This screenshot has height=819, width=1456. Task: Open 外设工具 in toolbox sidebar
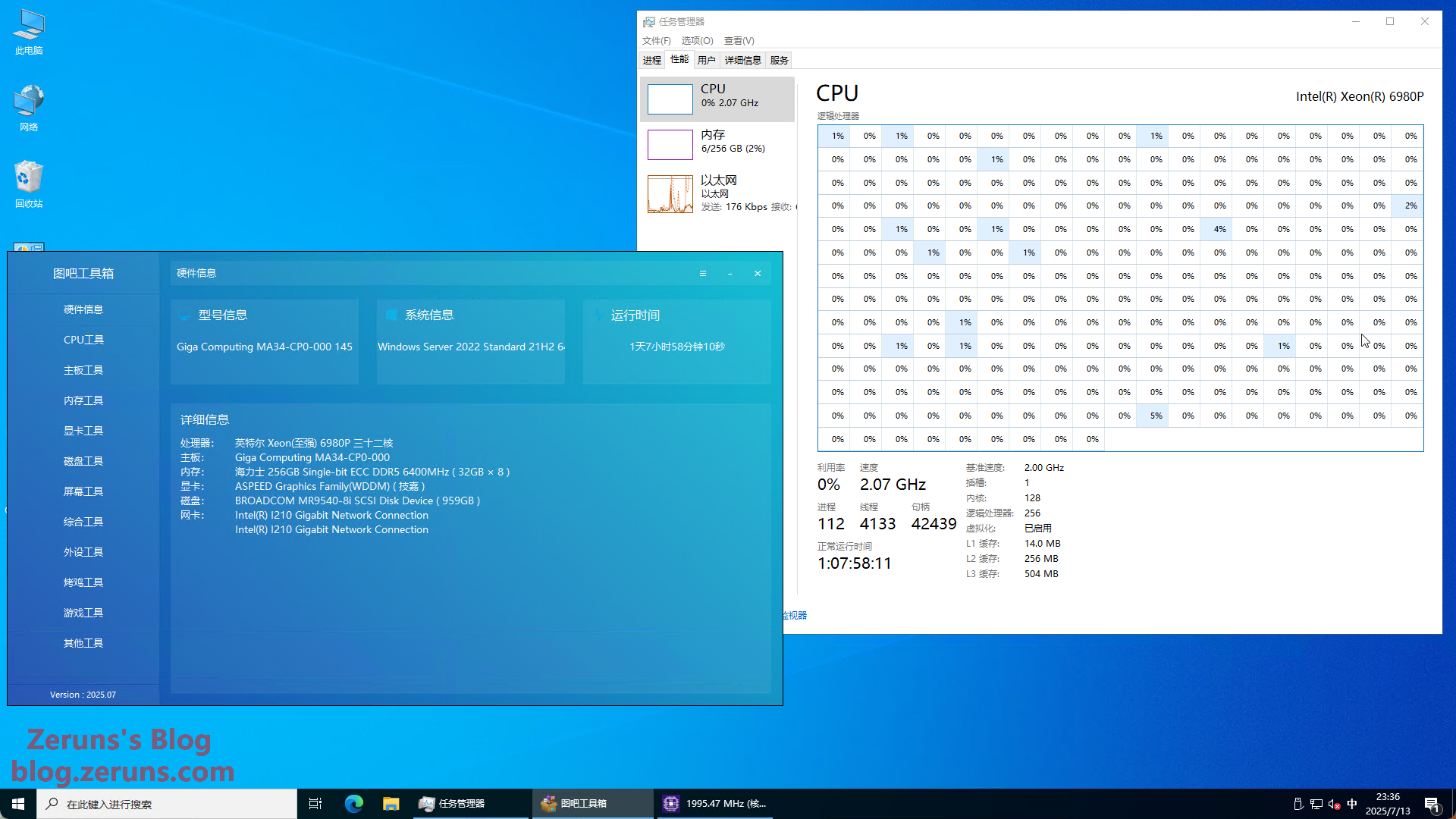coord(83,552)
